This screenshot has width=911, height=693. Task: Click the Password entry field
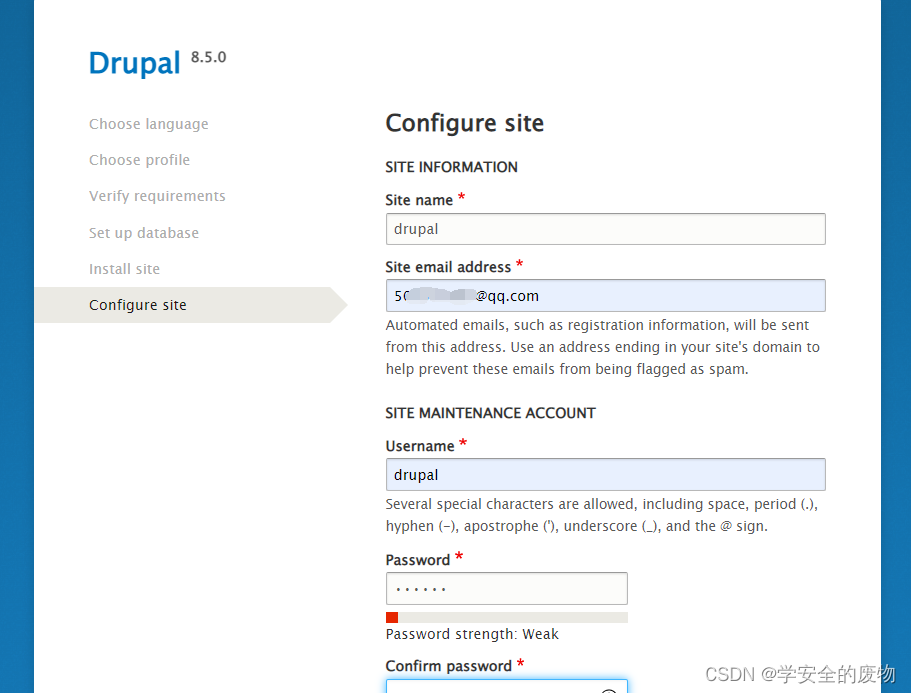click(x=506, y=588)
